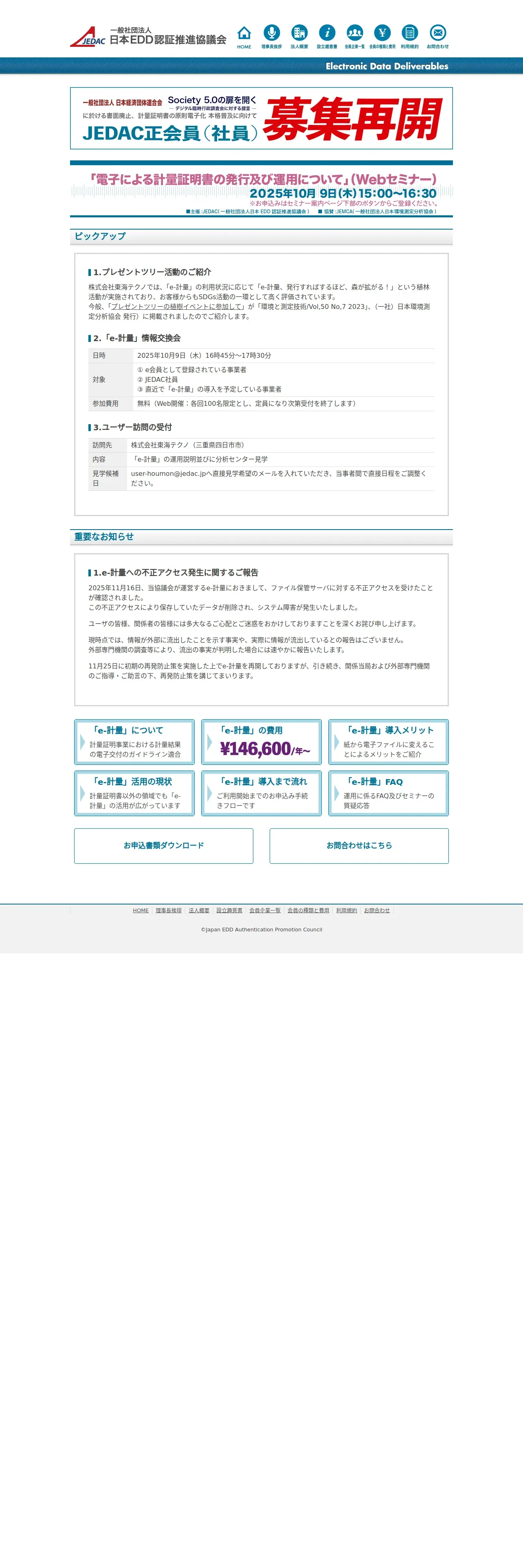Click footer お問合わせ link
Viewport: 523px width, 1568px height.
(377, 911)
